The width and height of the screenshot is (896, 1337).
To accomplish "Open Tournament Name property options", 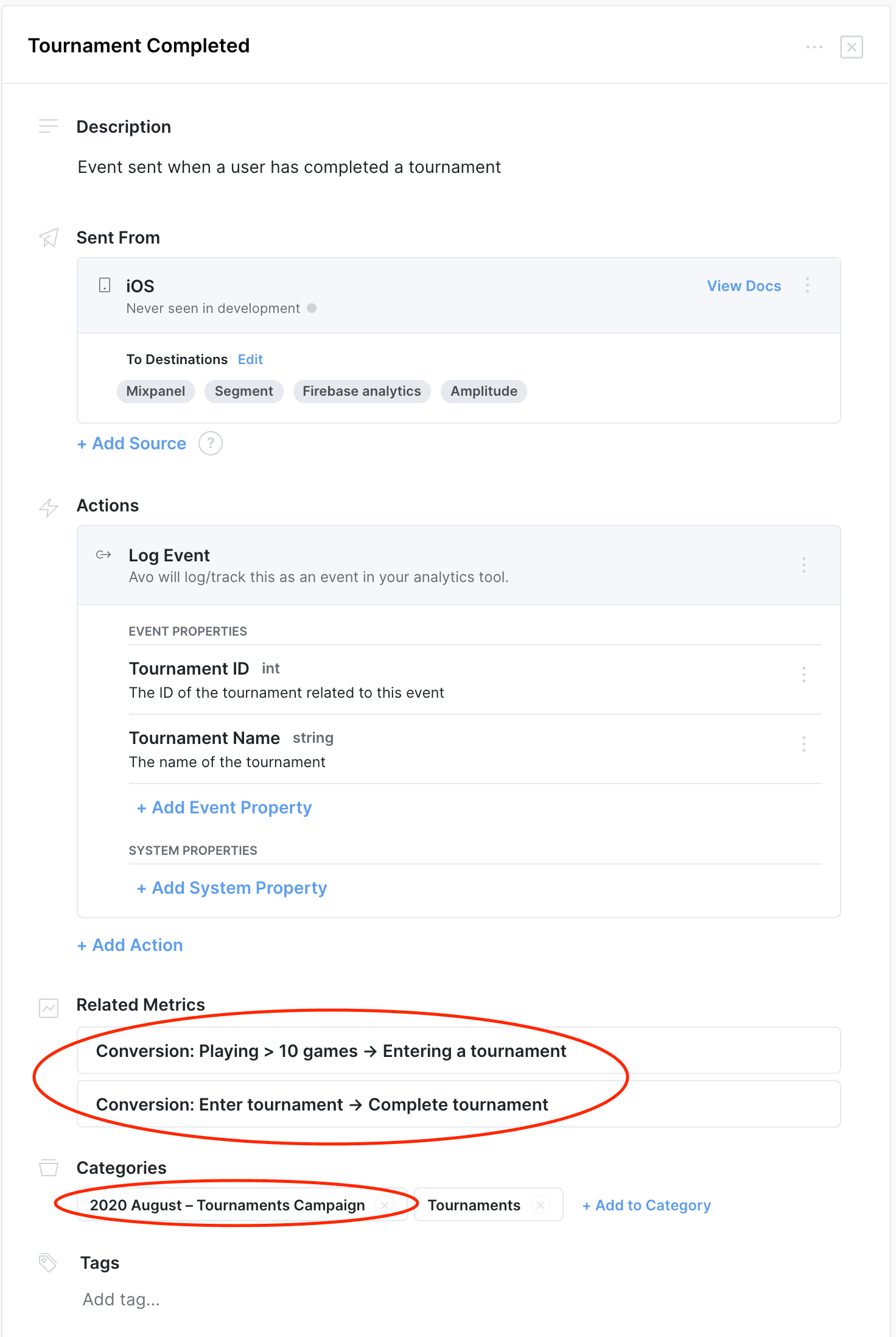I will [803, 744].
